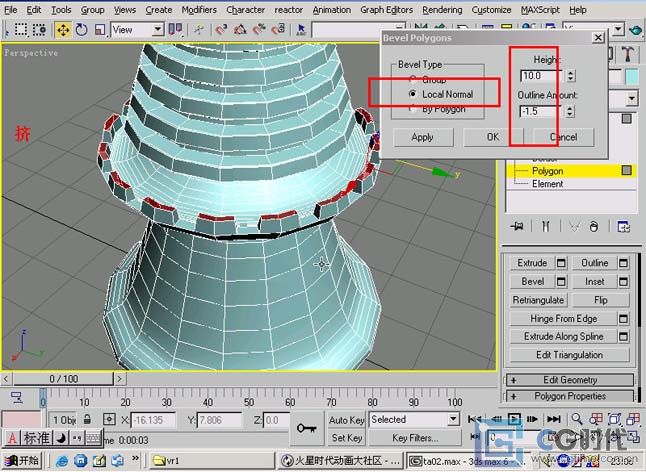This screenshot has height=472, width=646.
Task: Click the Zoom All viewport tool
Action: click(596, 419)
